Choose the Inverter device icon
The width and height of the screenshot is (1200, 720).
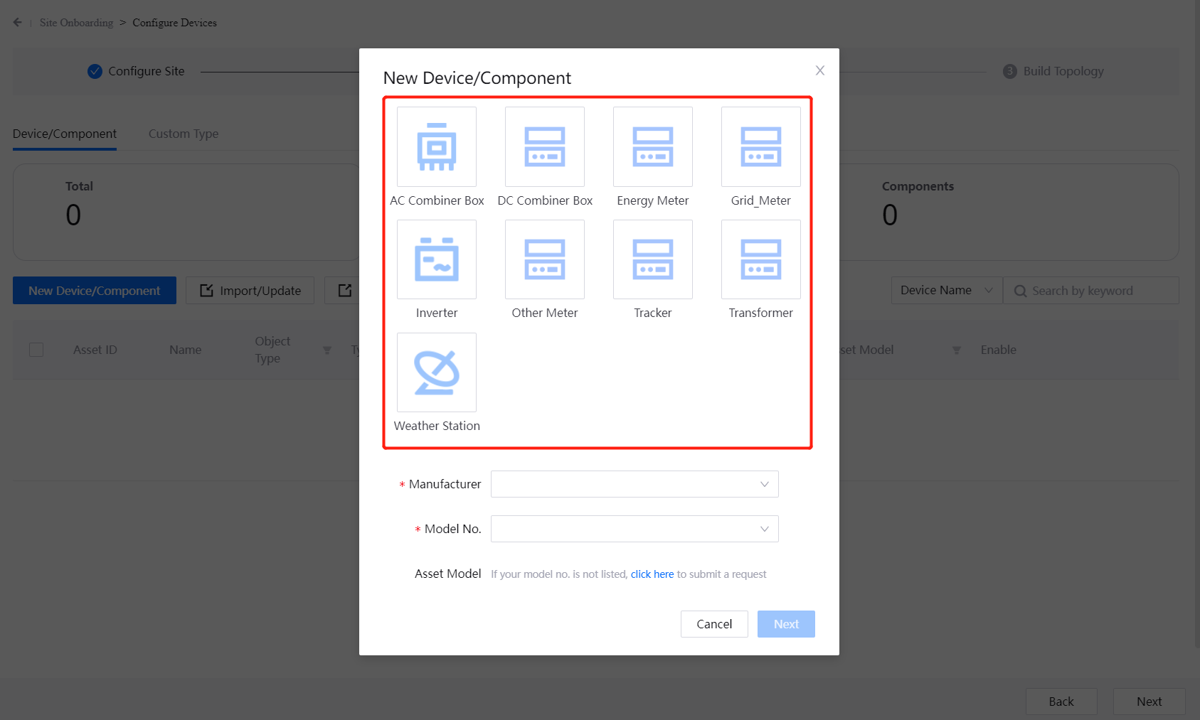pyautogui.click(x=437, y=260)
